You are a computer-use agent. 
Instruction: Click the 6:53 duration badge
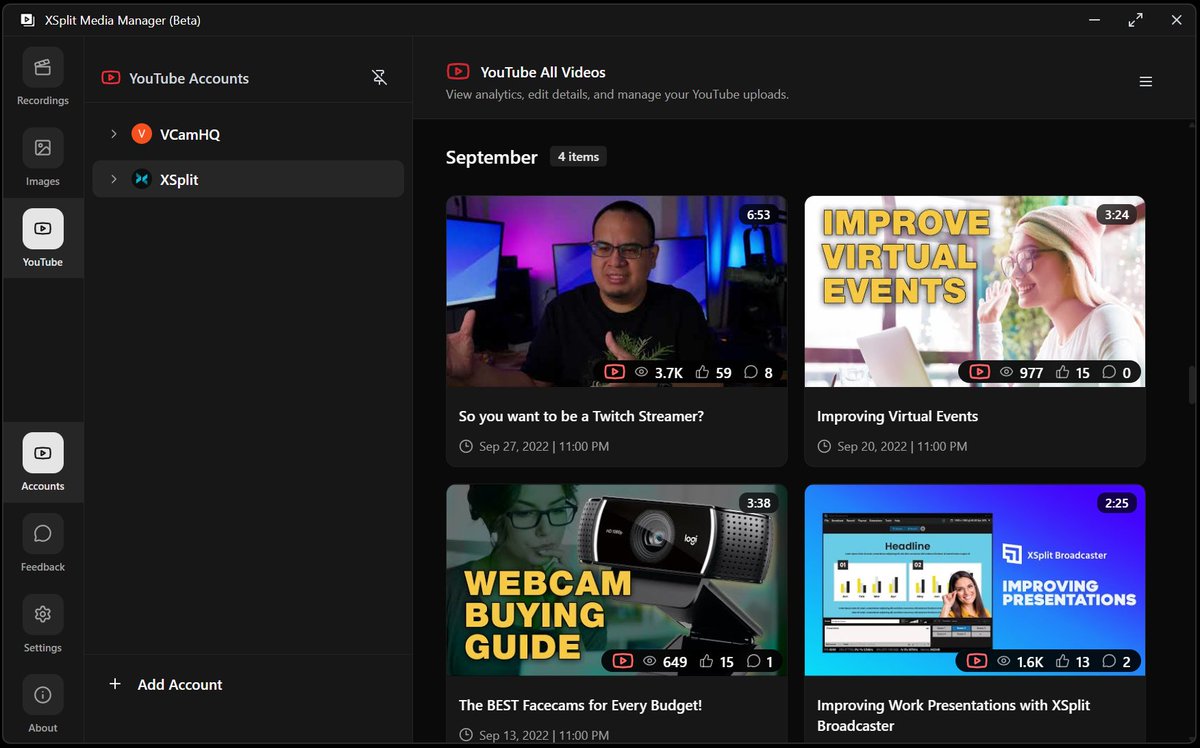[758, 214]
